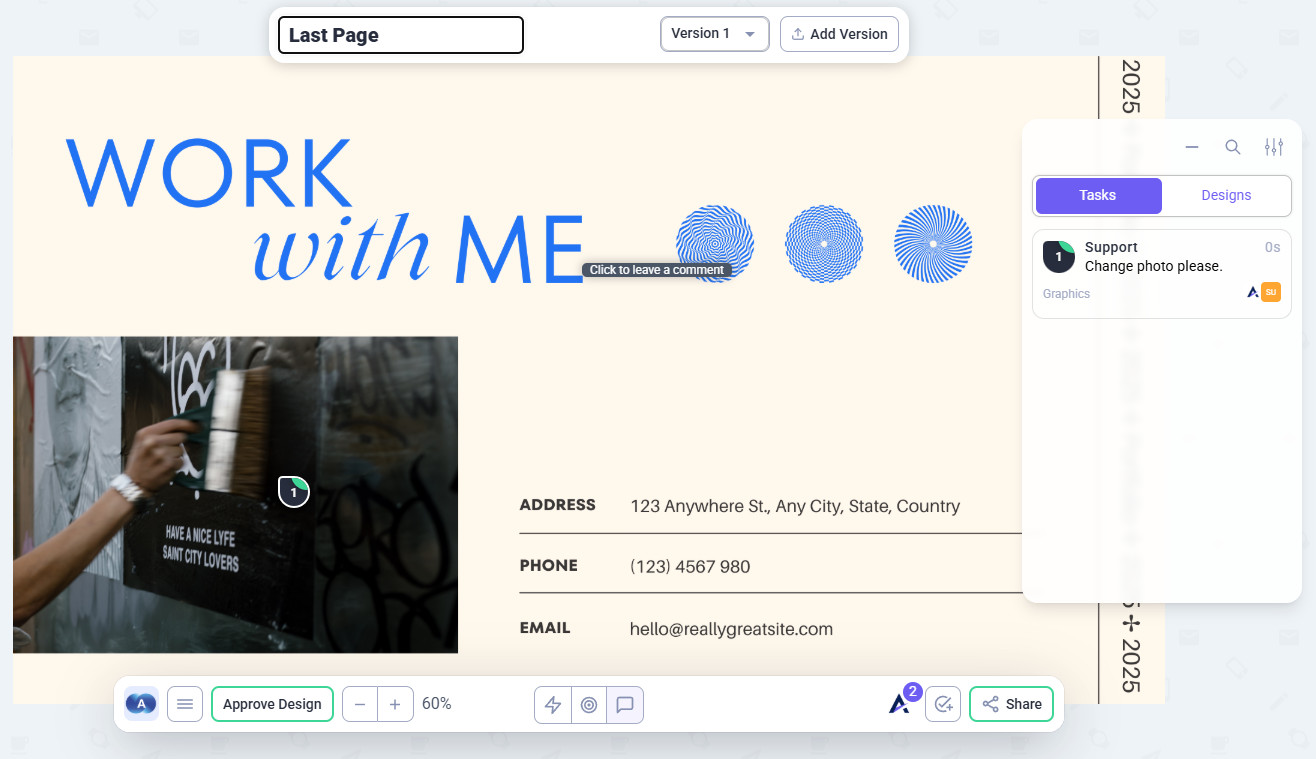Open the Version 1 dropdown
The image size is (1316, 759).
tap(714, 34)
